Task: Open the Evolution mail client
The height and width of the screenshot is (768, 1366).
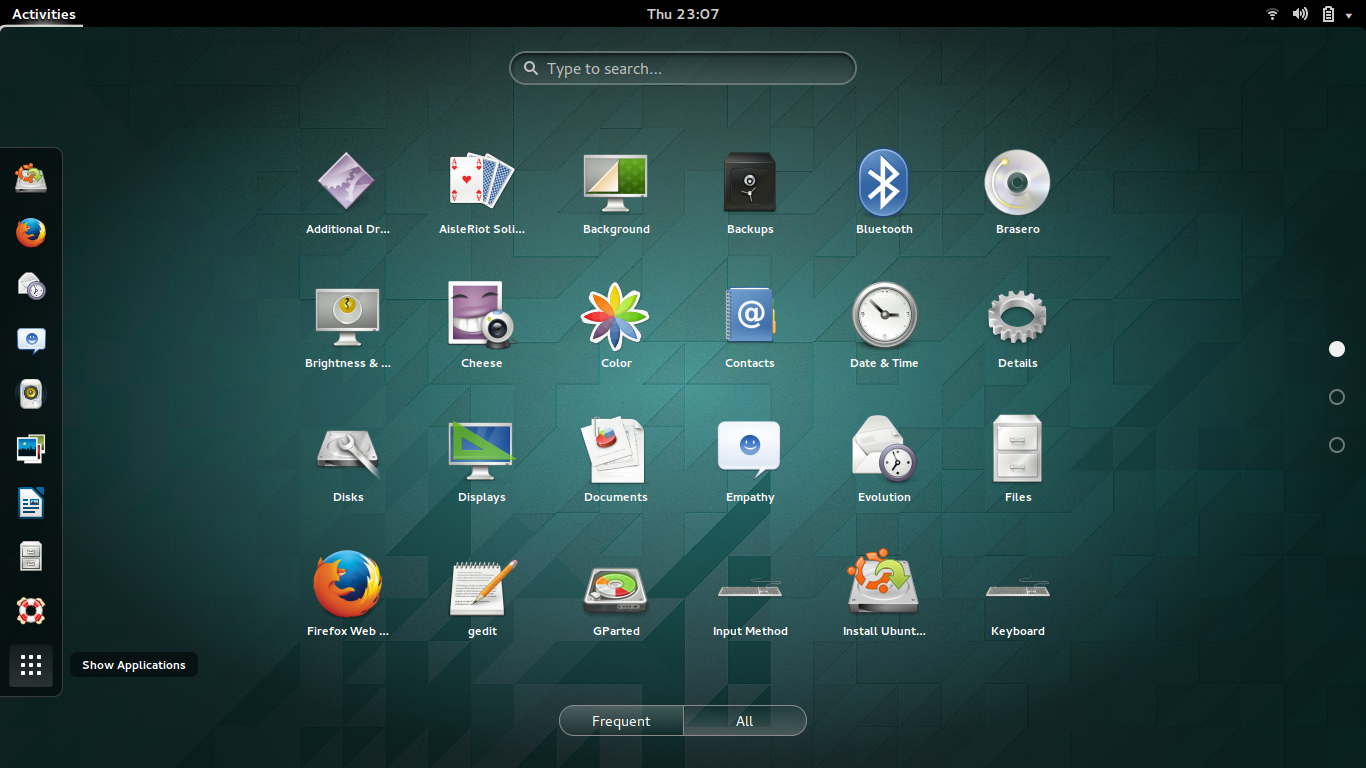Action: [x=883, y=451]
